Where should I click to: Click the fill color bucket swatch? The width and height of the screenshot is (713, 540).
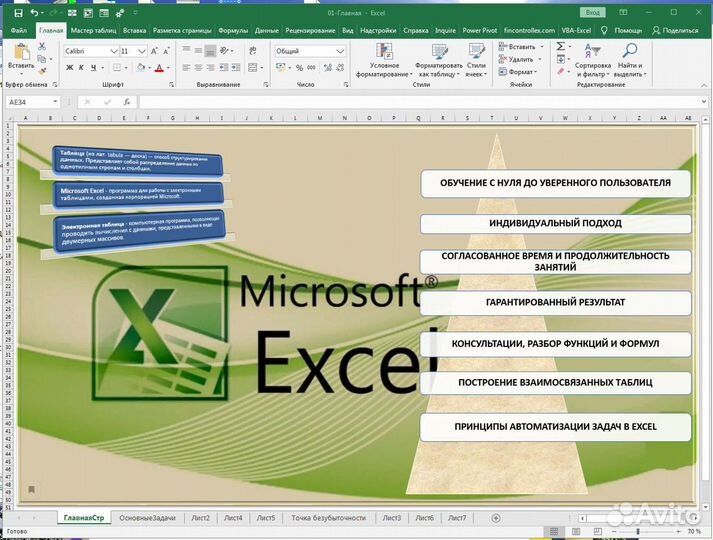click(x=141, y=68)
